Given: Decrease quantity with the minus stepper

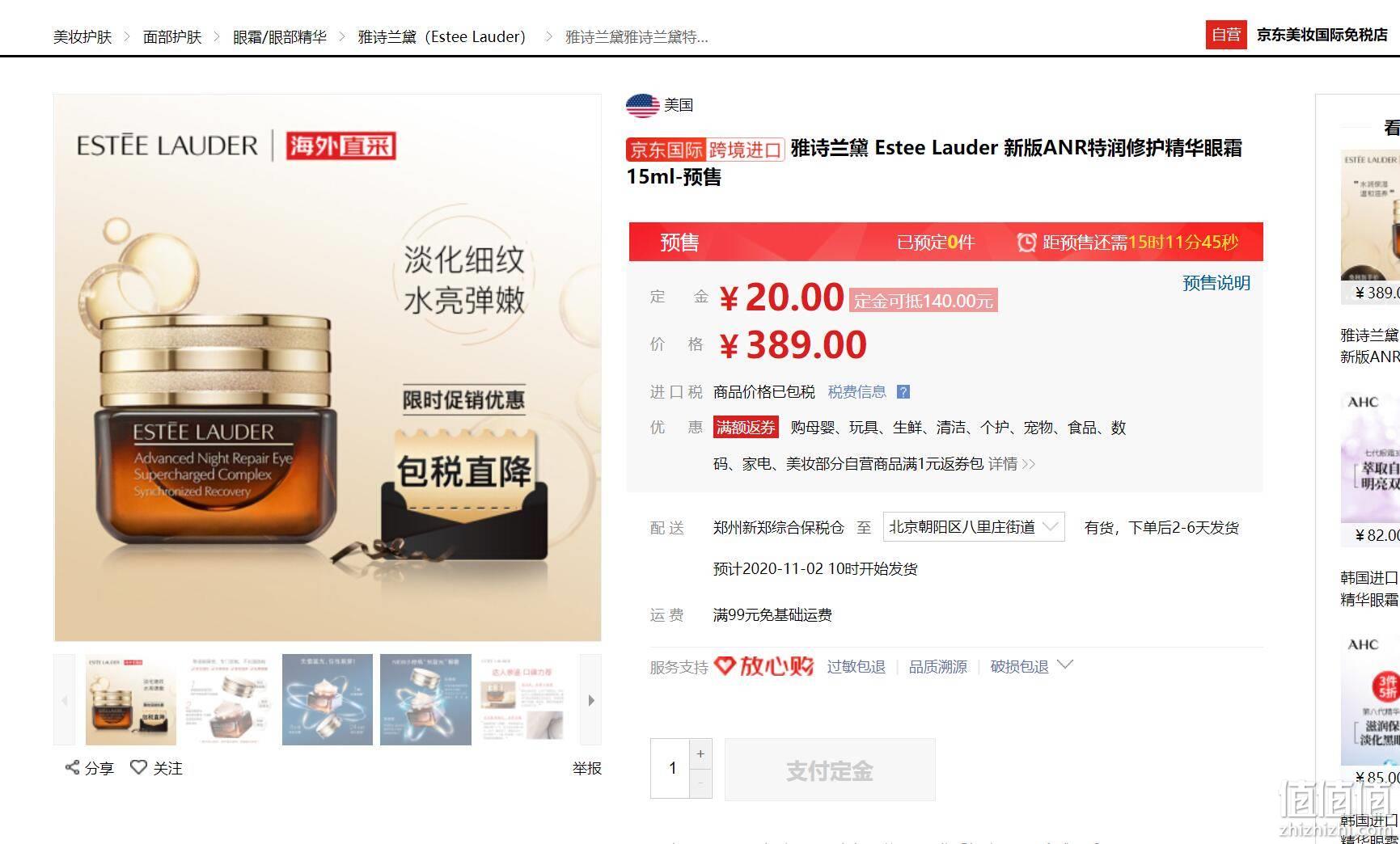Looking at the screenshot, I should click(700, 783).
